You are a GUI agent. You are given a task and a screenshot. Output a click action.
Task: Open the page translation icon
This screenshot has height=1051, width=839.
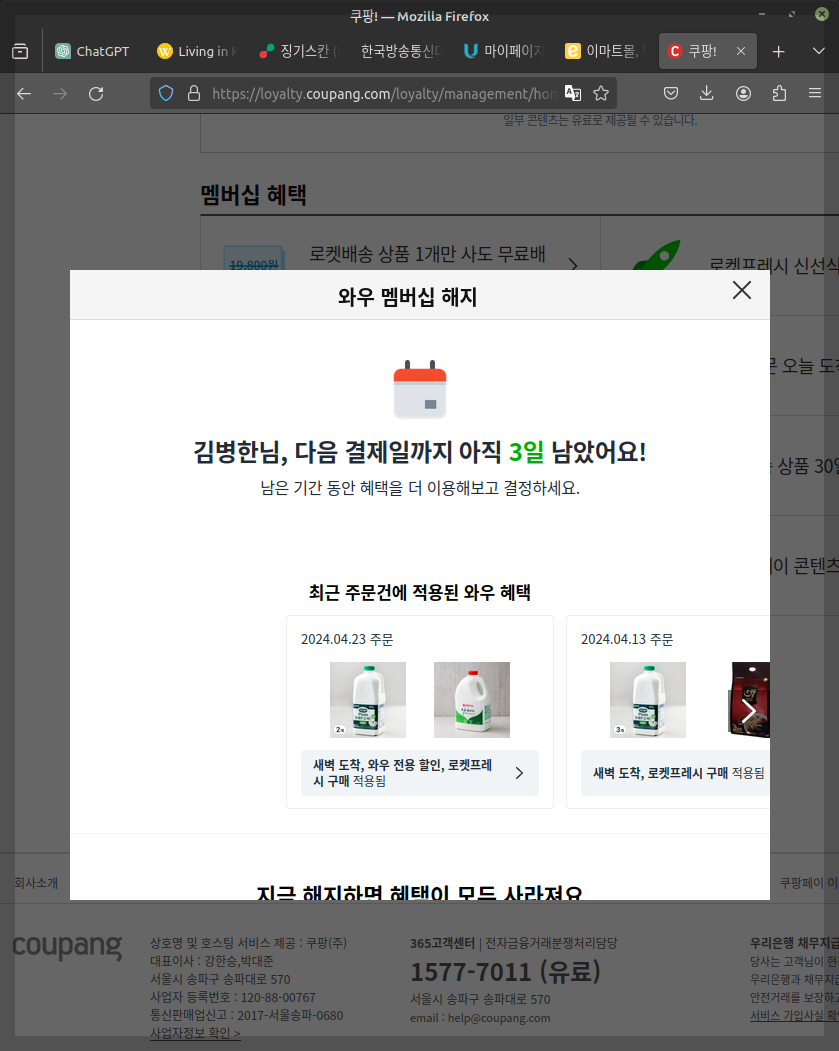[573, 93]
